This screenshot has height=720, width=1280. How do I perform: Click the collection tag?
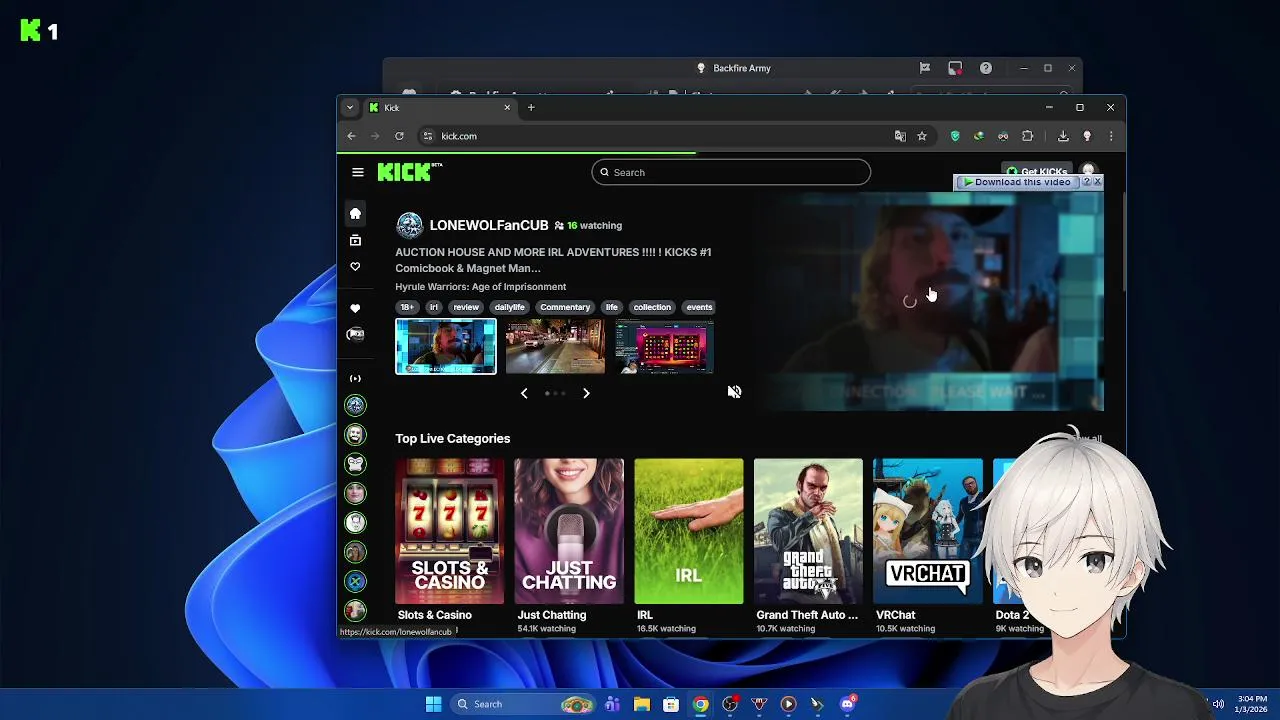tap(652, 307)
